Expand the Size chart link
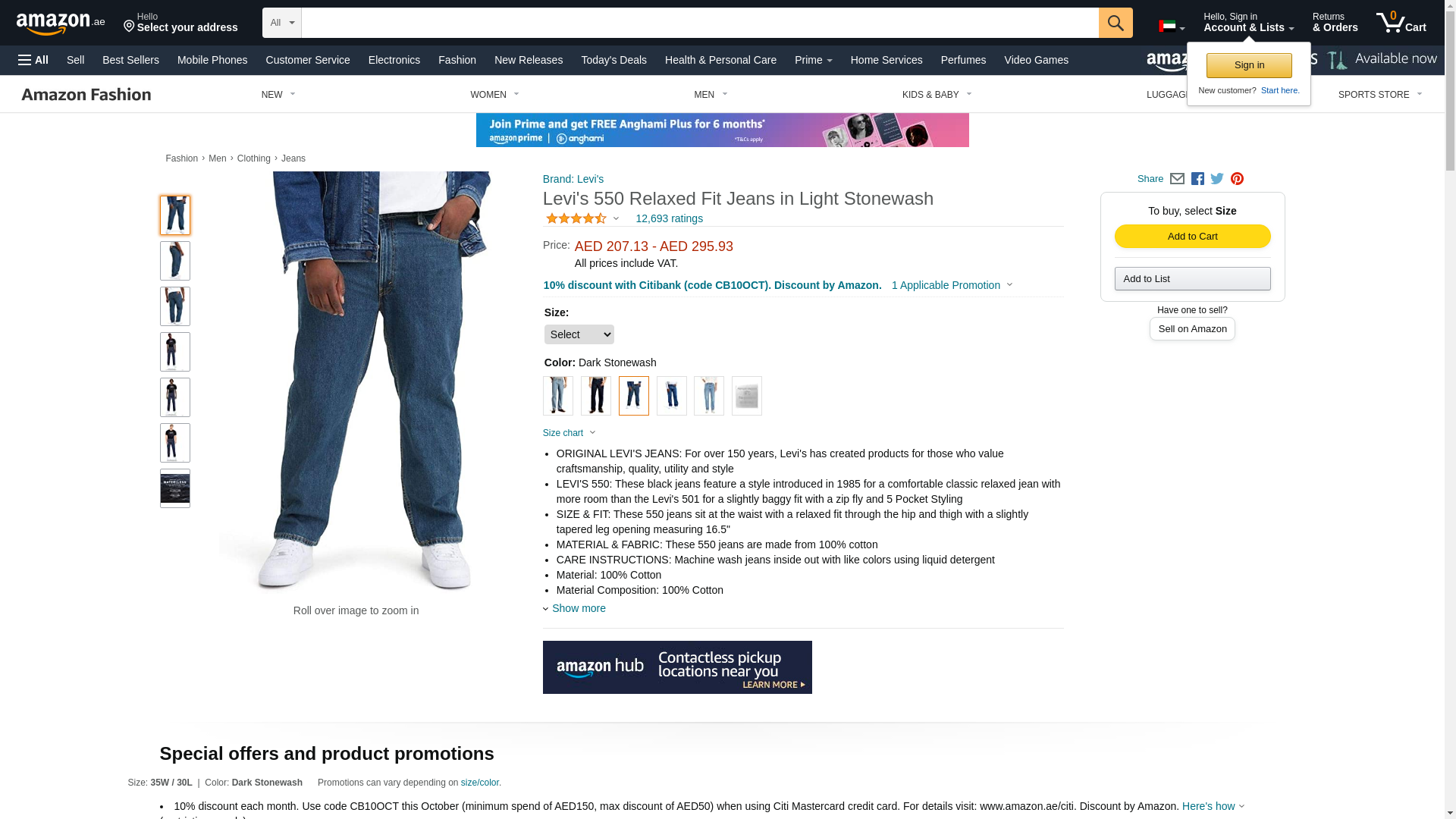1456x819 pixels. pos(570,433)
